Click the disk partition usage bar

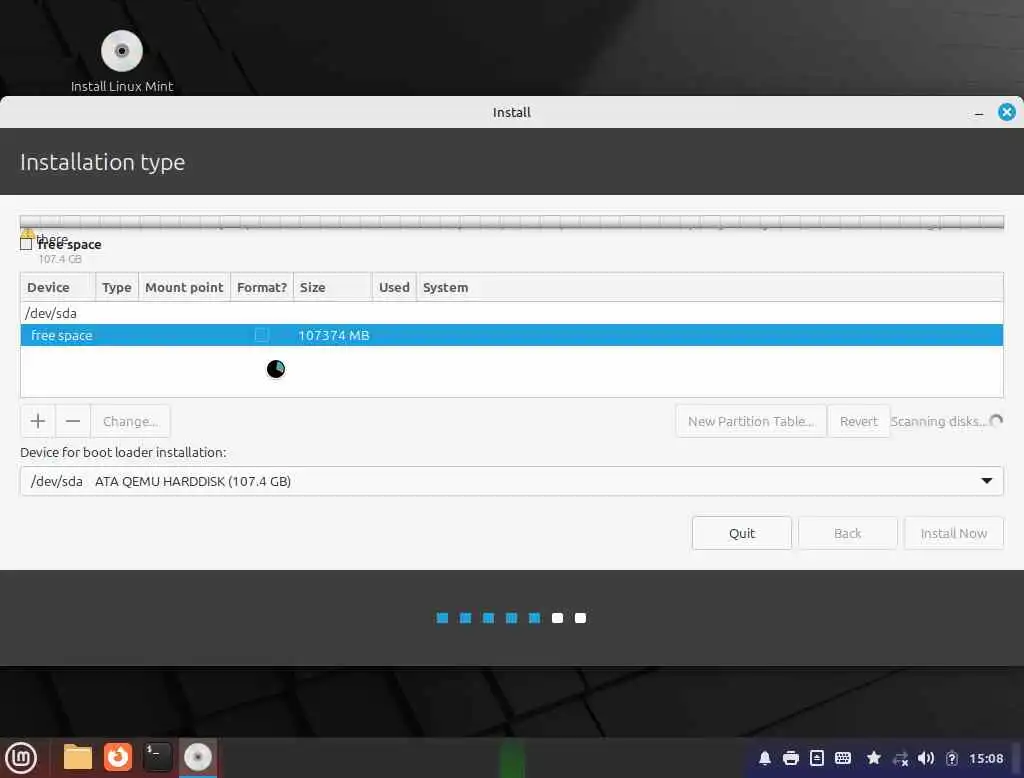click(x=511, y=222)
